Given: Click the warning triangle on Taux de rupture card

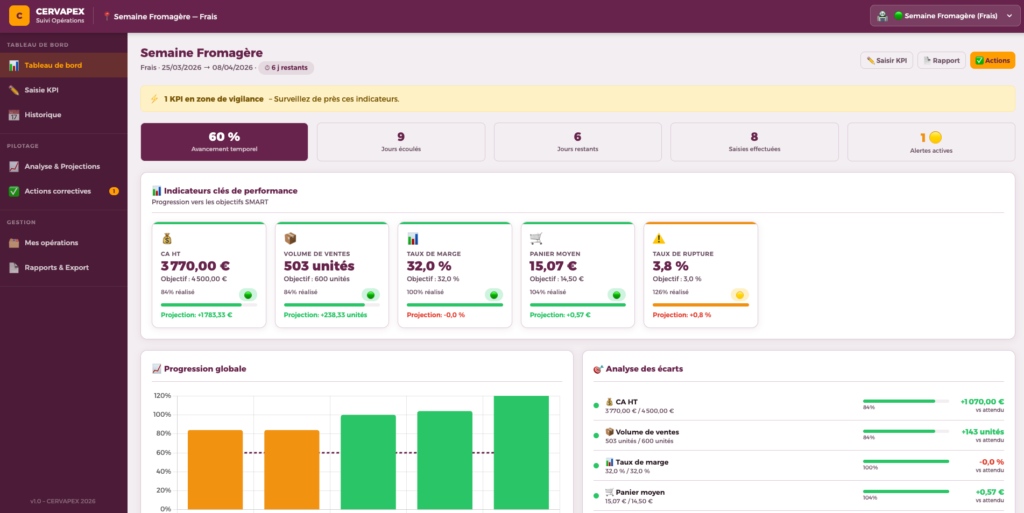Looking at the screenshot, I should 659,239.
